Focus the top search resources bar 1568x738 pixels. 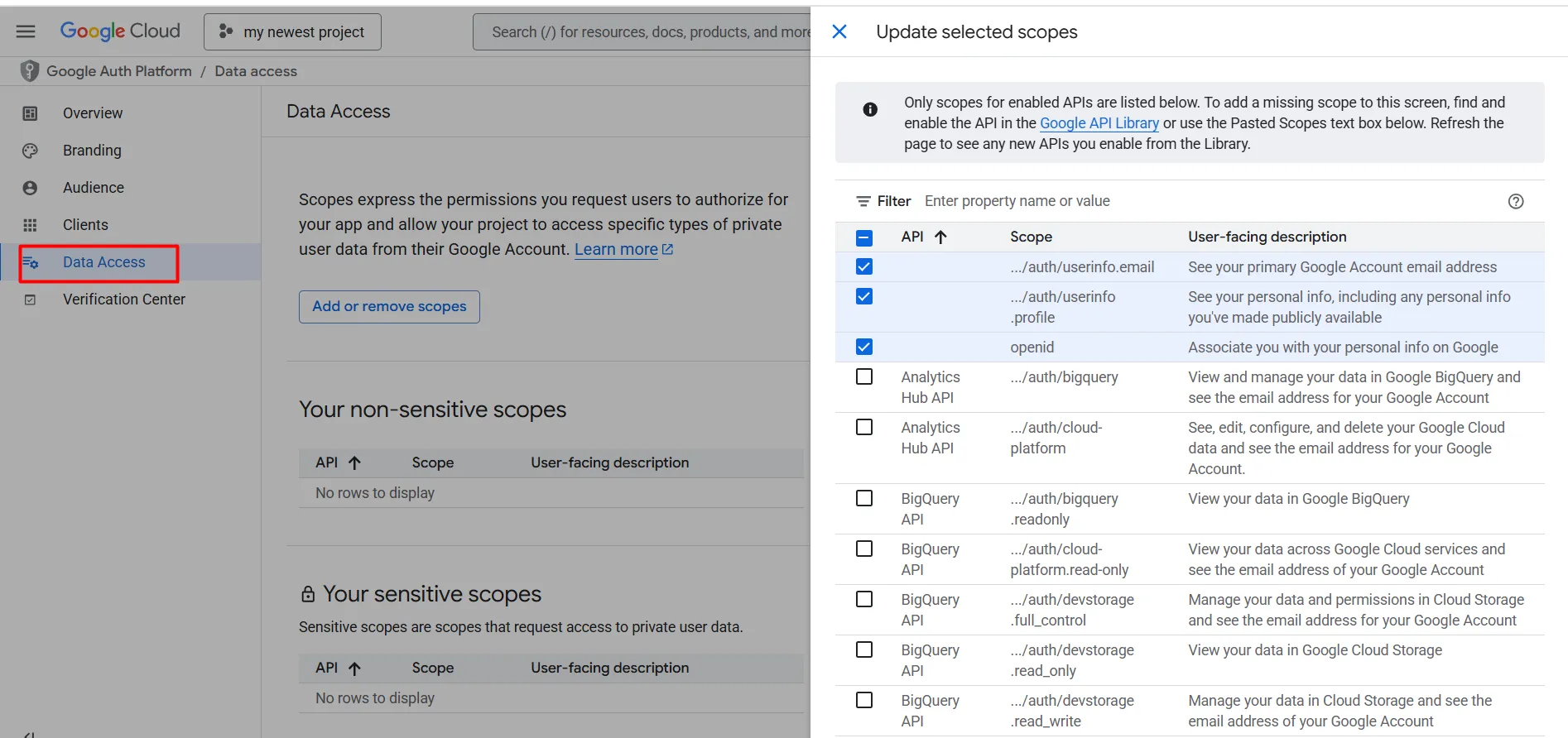pyautogui.click(x=642, y=31)
